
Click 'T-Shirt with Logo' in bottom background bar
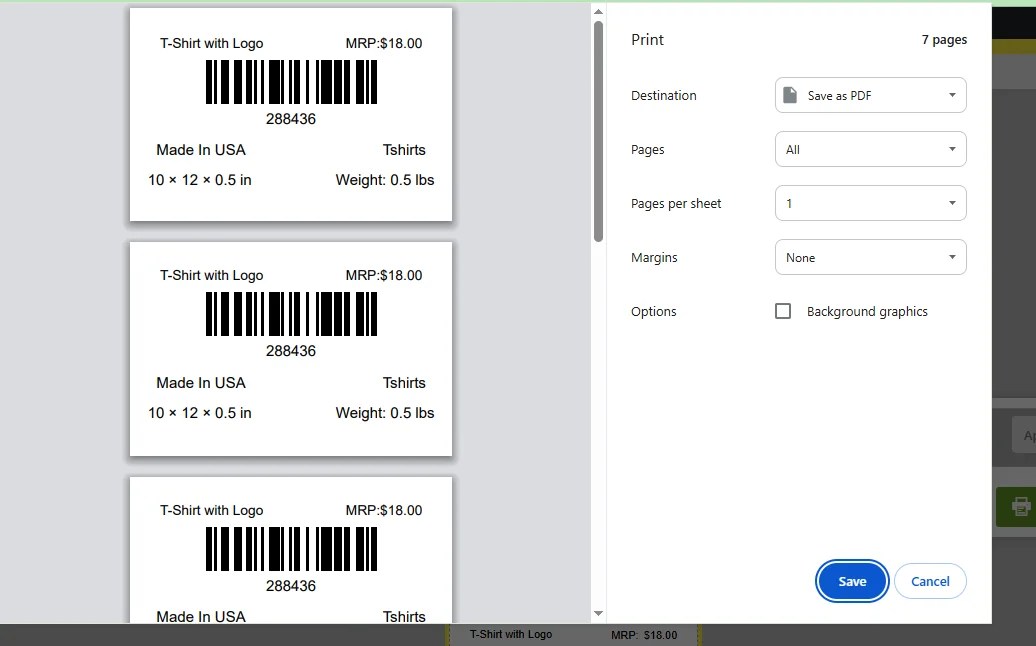point(511,634)
